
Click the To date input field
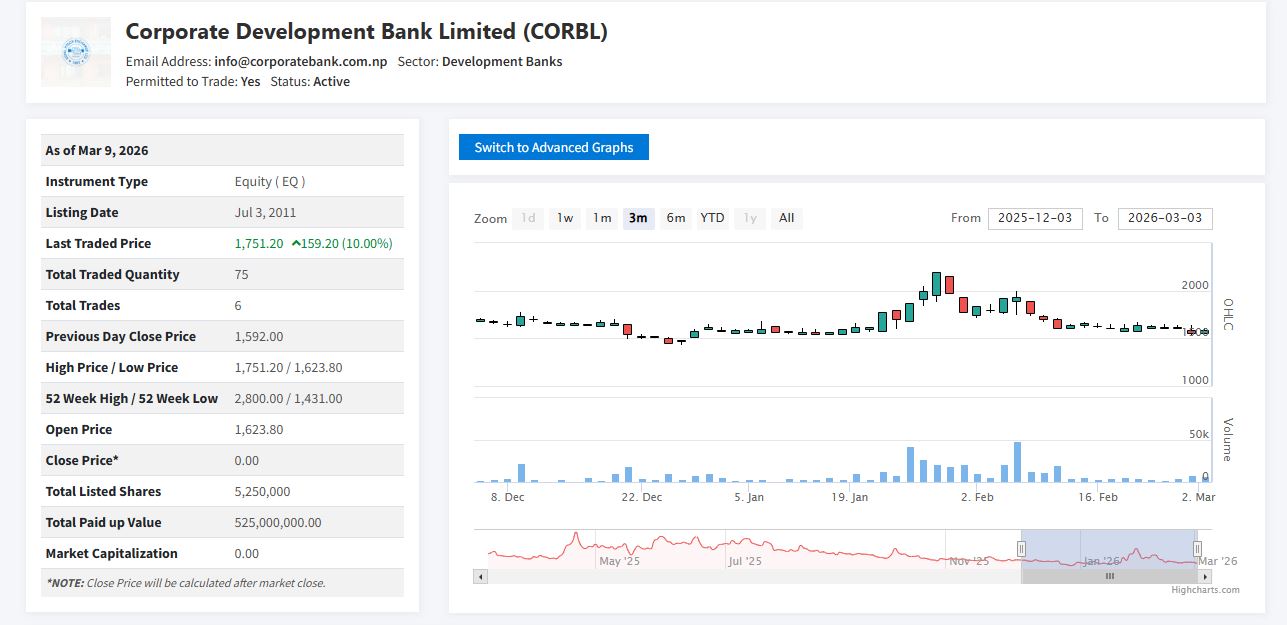pyautogui.click(x=1164, y=218)
